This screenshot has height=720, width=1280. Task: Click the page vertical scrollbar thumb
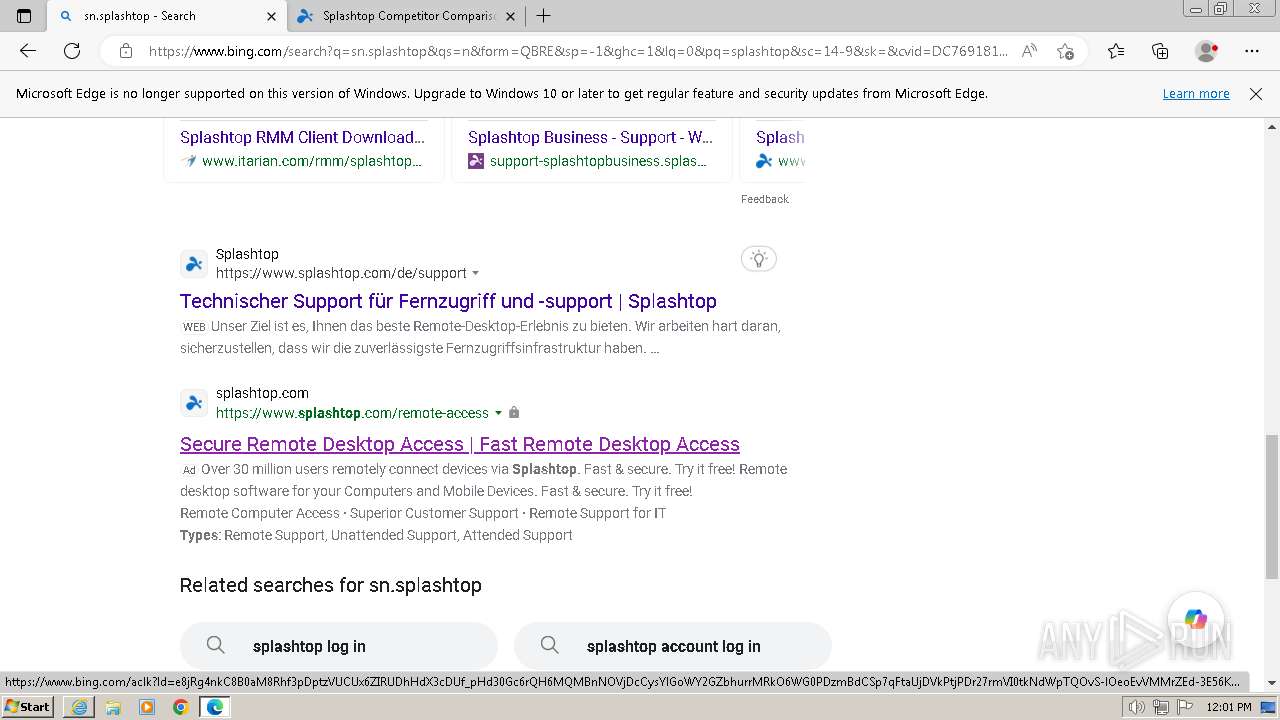[x=1272, y=506]
